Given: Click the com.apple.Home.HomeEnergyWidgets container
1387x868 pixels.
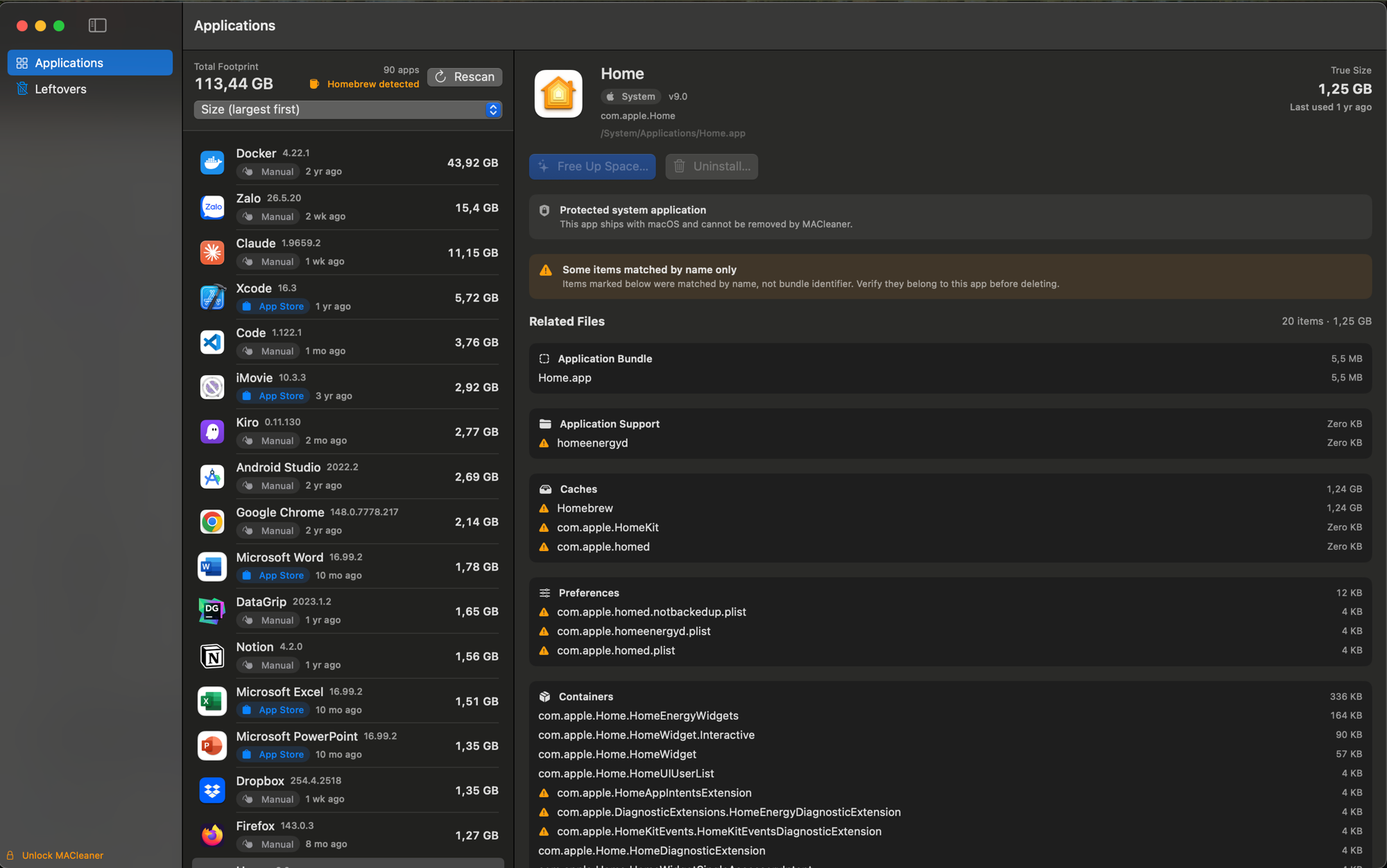Looking at the screenshot, I should point(950,715).
